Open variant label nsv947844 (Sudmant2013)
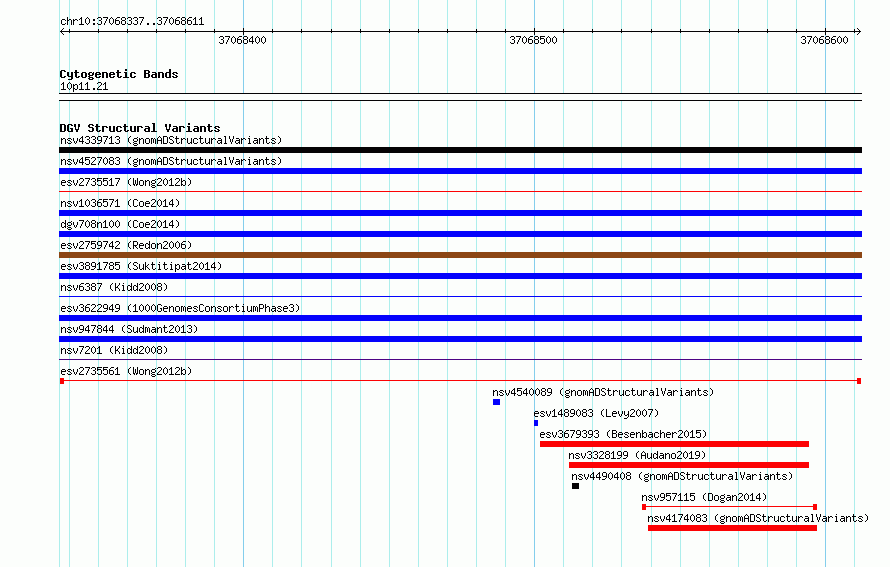 tap(129, 329)
